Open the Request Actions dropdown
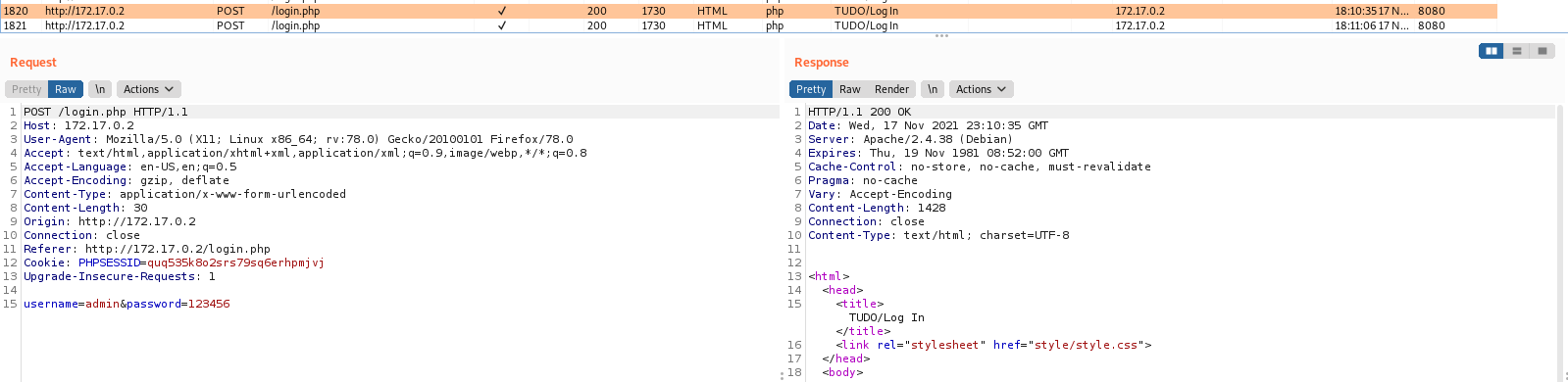 click(x=148, y=89)
